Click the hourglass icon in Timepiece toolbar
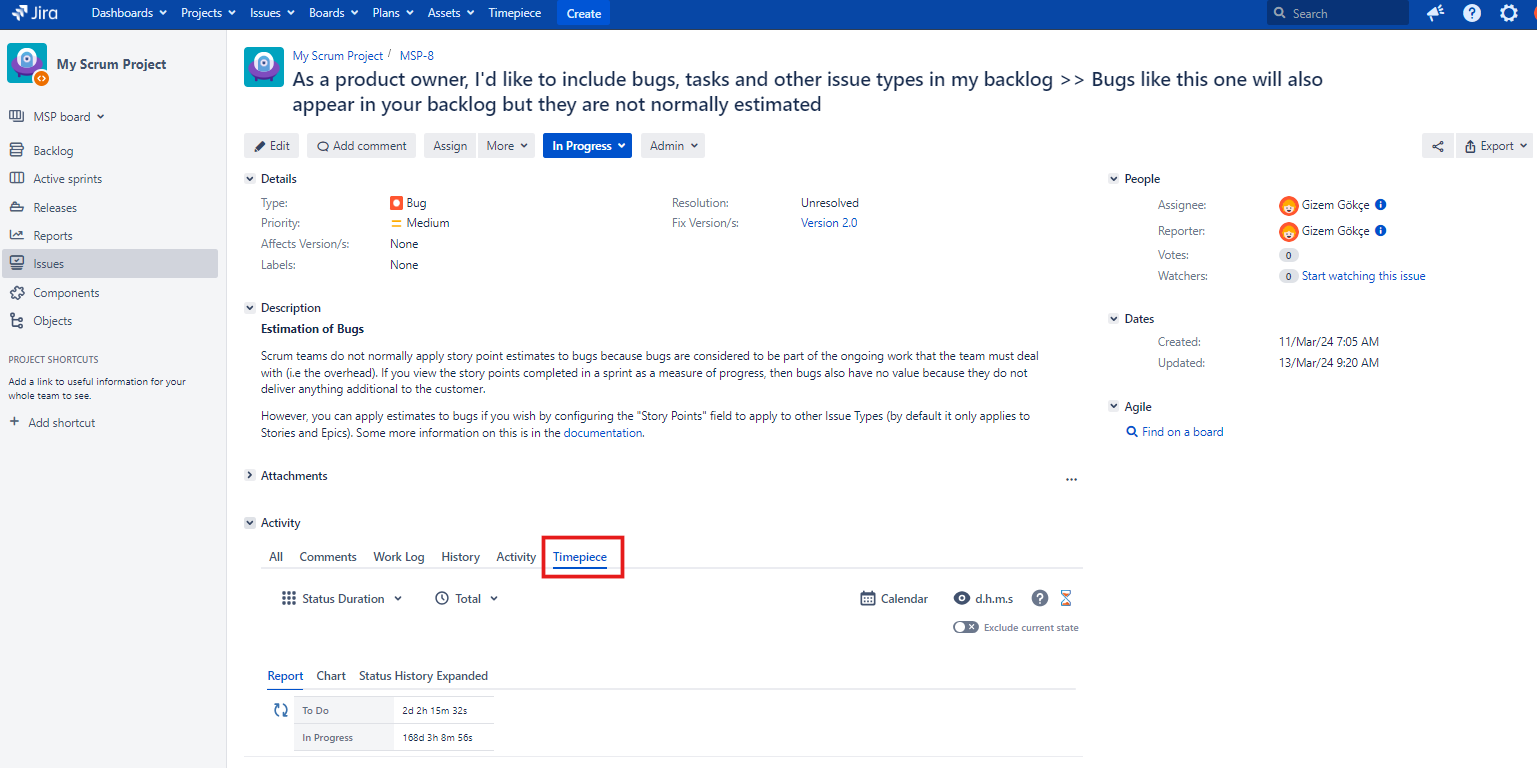 click(1066, 598)
